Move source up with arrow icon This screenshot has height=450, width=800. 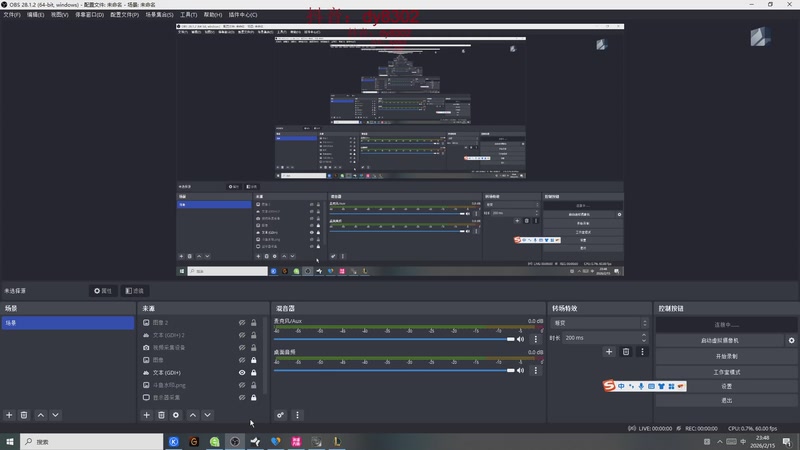pos(193,415)
